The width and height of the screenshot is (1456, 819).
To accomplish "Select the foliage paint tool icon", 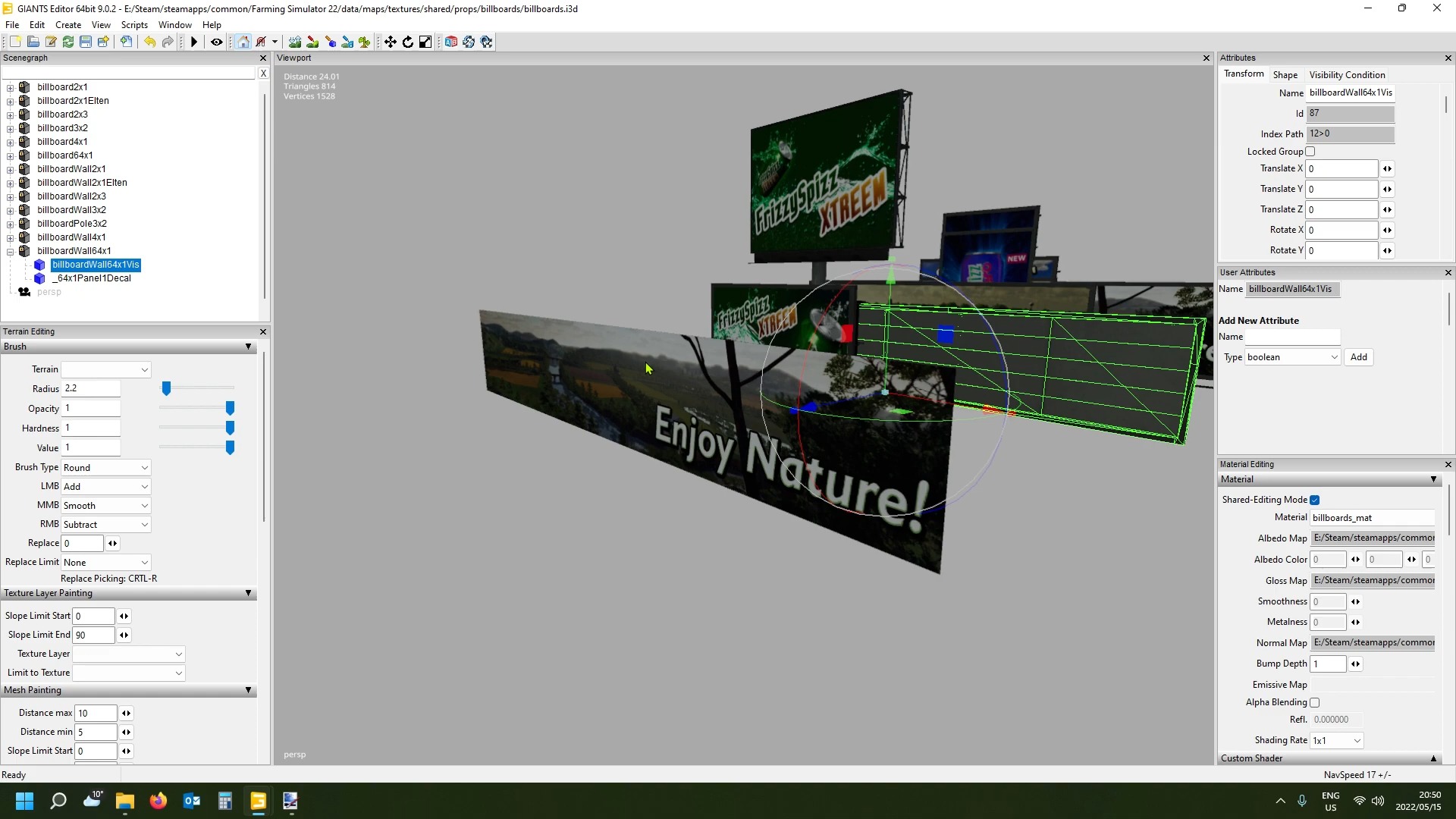I will click(330, 42).
